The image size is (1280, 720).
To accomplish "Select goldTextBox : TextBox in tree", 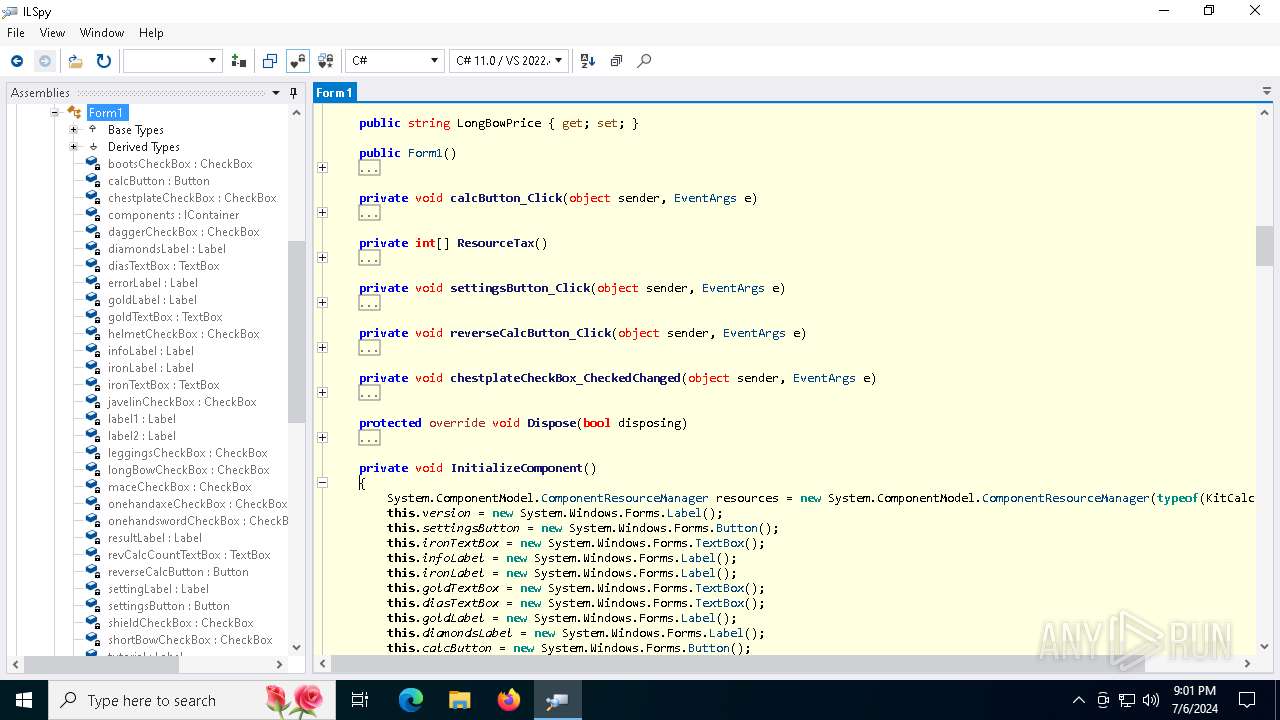I will 165,317.
